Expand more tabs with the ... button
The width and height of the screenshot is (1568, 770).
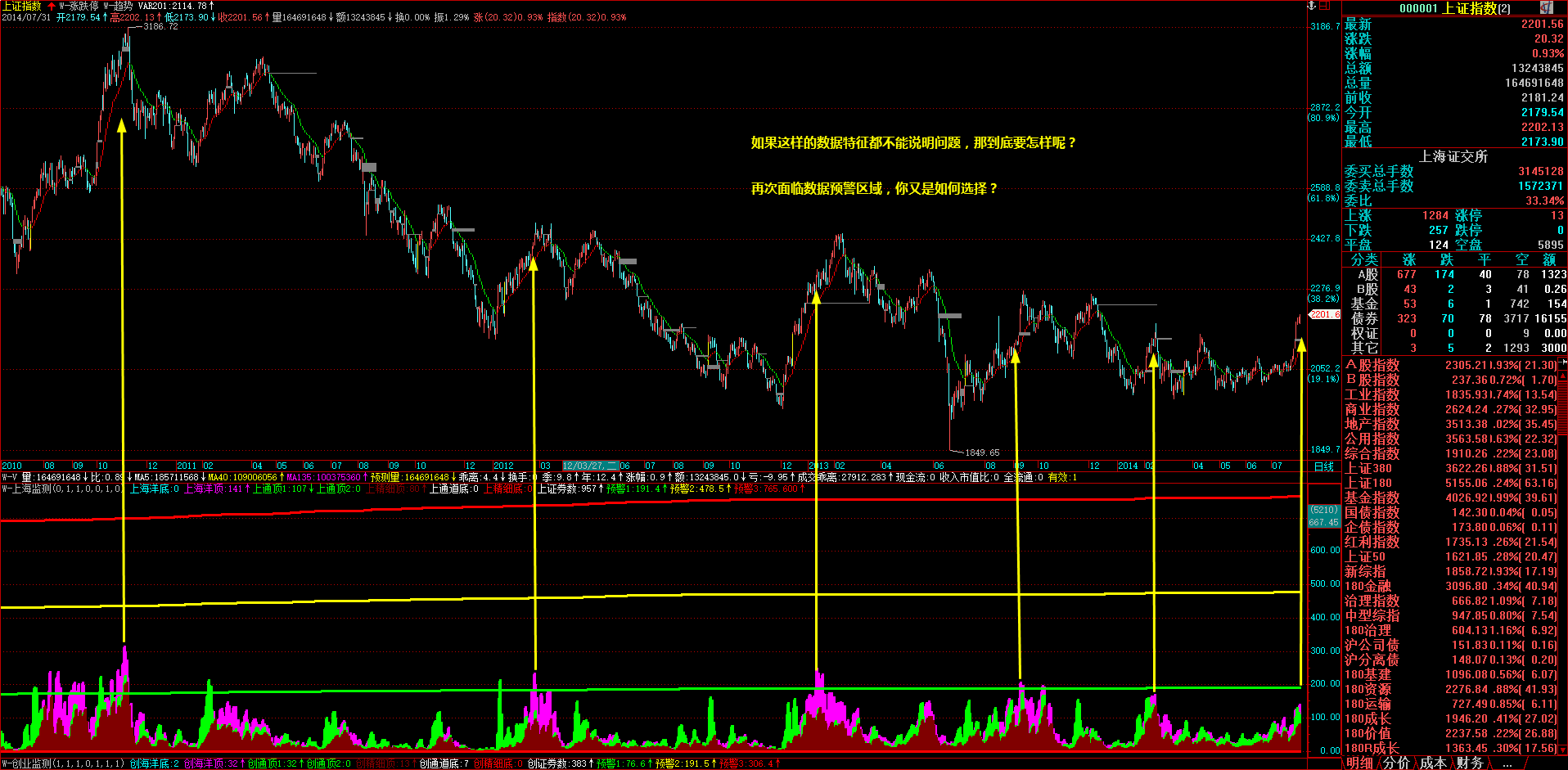point(1507,763)
